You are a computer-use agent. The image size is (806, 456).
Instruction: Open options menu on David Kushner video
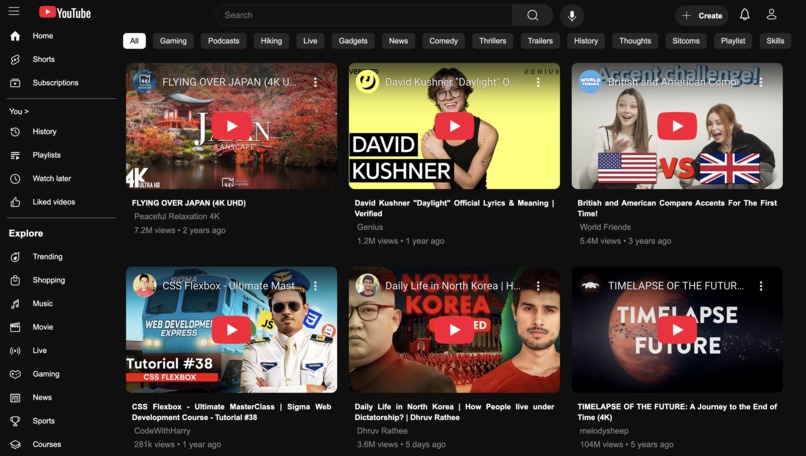click(538, 82)
